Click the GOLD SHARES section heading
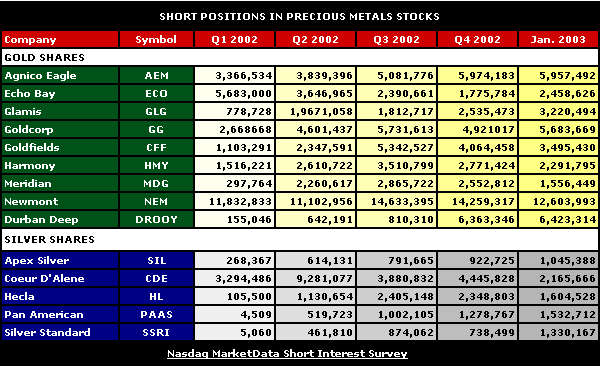Viewport: 600px width, 368px height. click(44, 57)
